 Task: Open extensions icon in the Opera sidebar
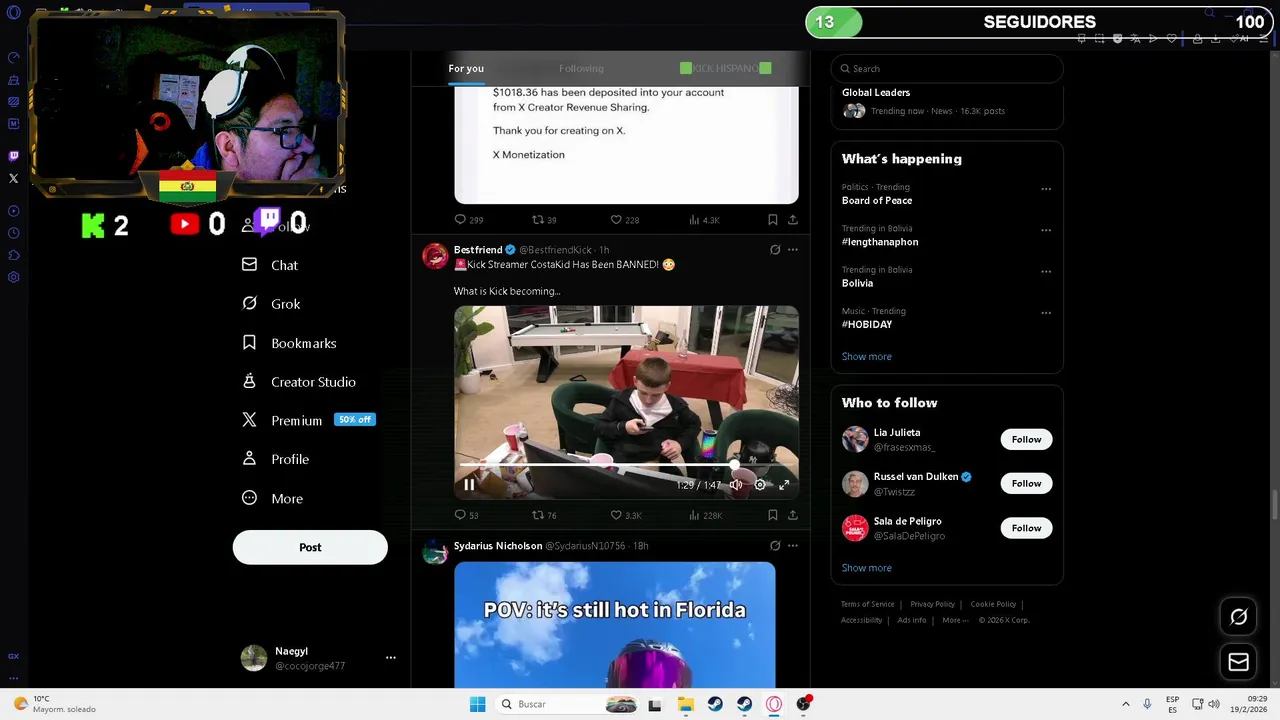[13, 255]
